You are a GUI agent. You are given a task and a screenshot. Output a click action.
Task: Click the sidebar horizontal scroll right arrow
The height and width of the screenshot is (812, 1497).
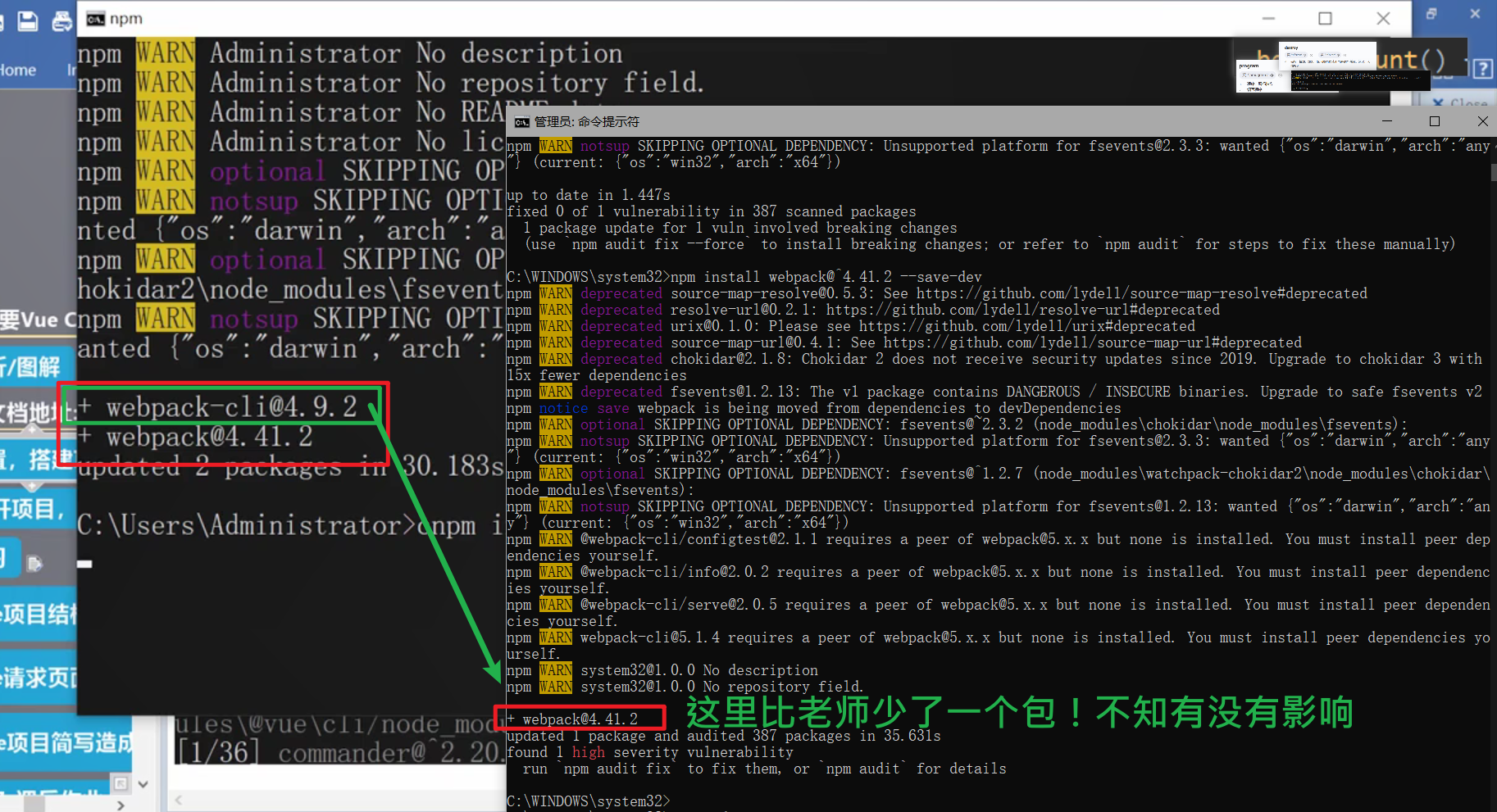(x=121, y=805)
